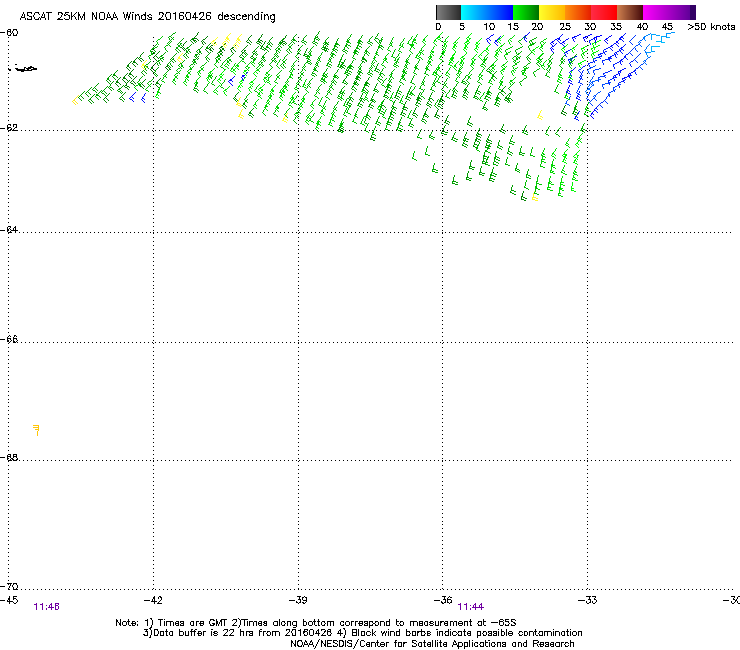
Task: Click the latitude label "-62"
Action: click(9, 128)
